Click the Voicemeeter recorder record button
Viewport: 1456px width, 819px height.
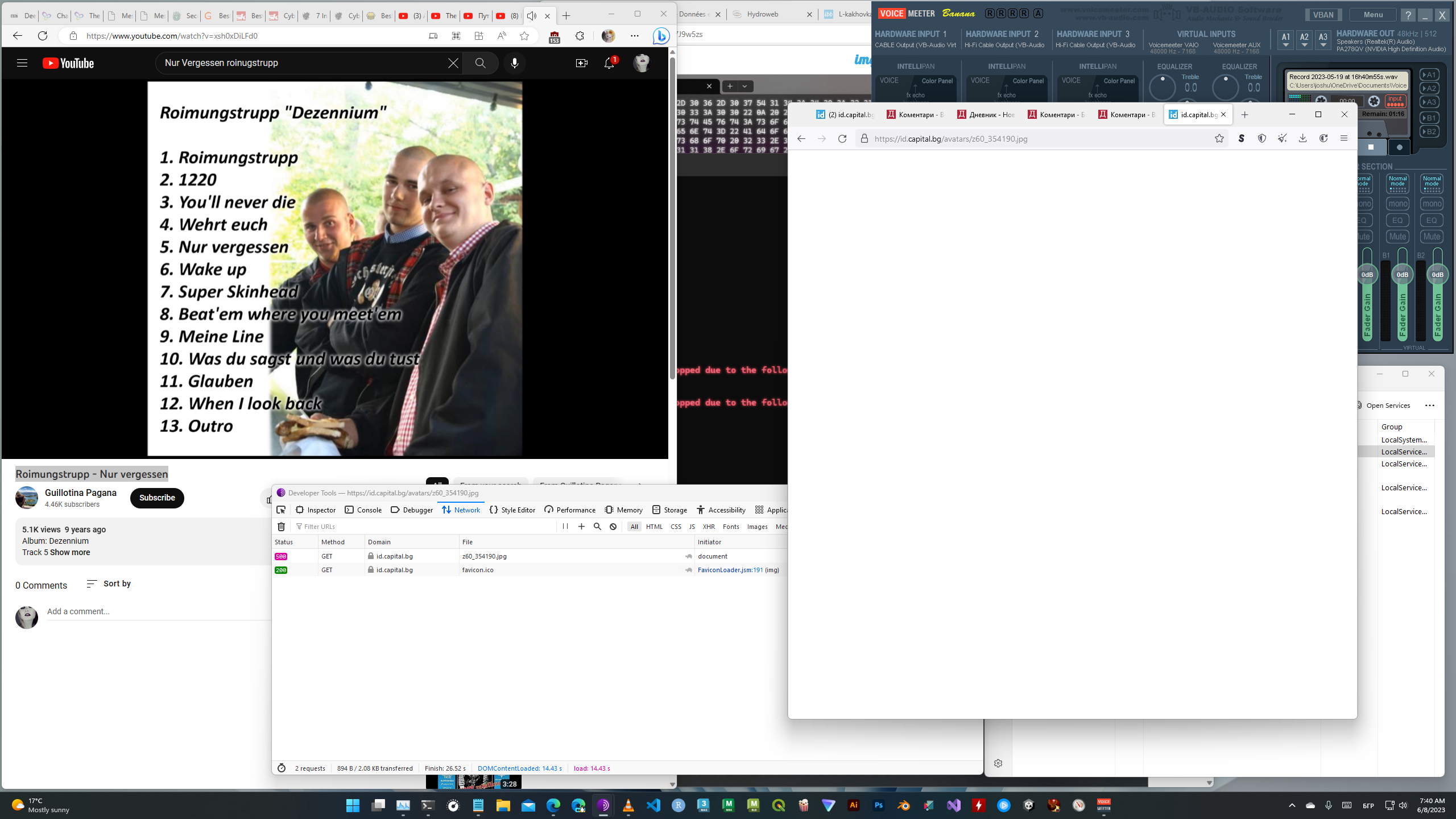pos(1400,147)
